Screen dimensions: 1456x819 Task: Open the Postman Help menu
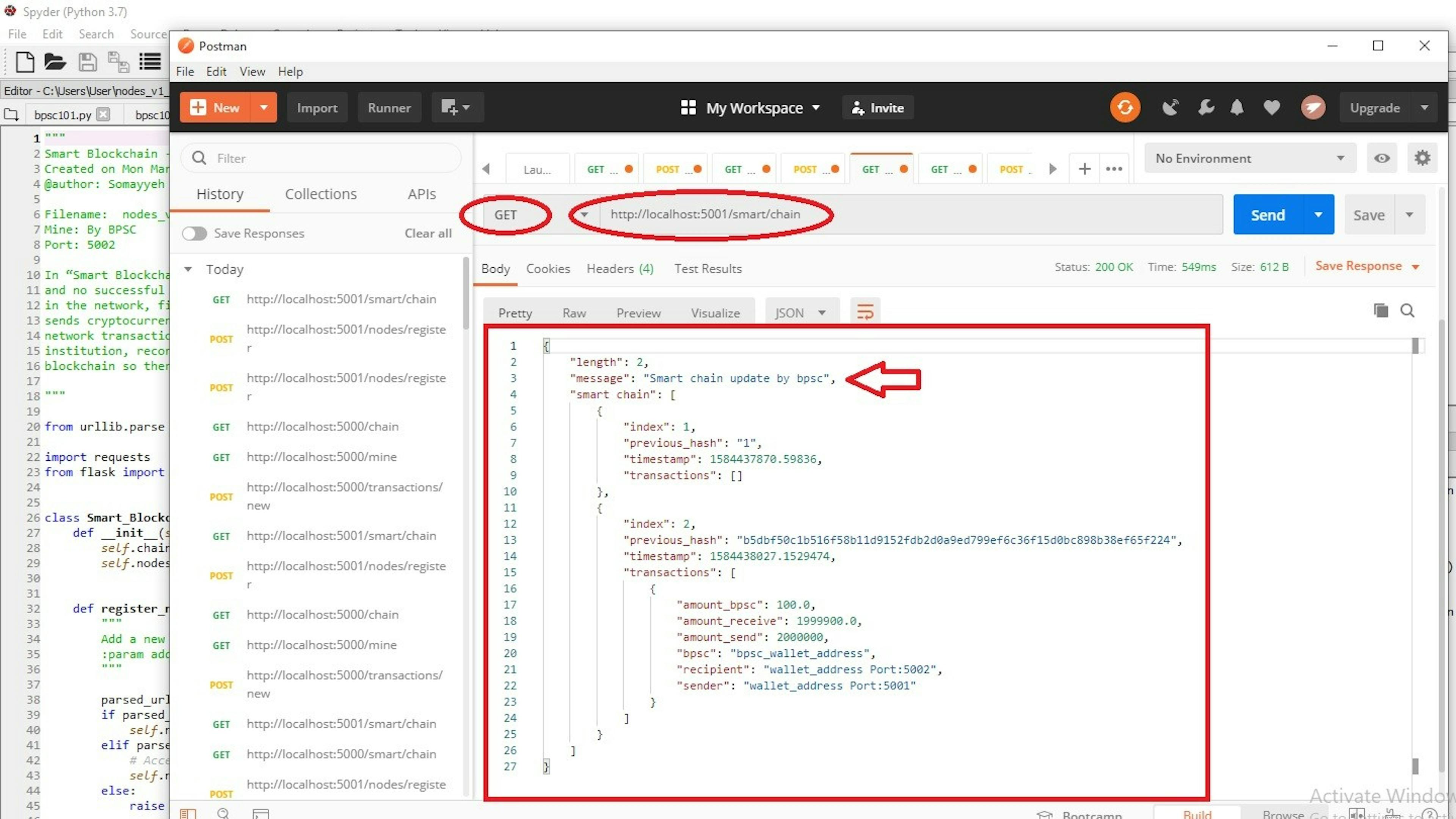[290, 72]
